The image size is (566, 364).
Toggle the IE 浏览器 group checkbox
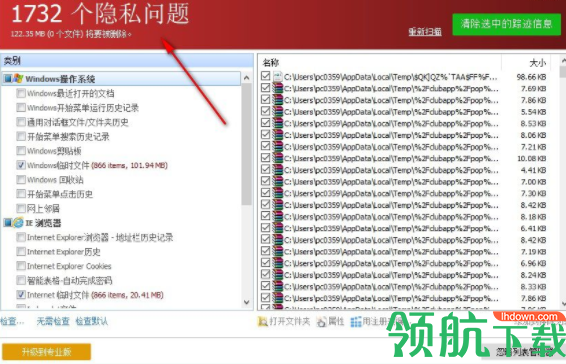[8, 223]
